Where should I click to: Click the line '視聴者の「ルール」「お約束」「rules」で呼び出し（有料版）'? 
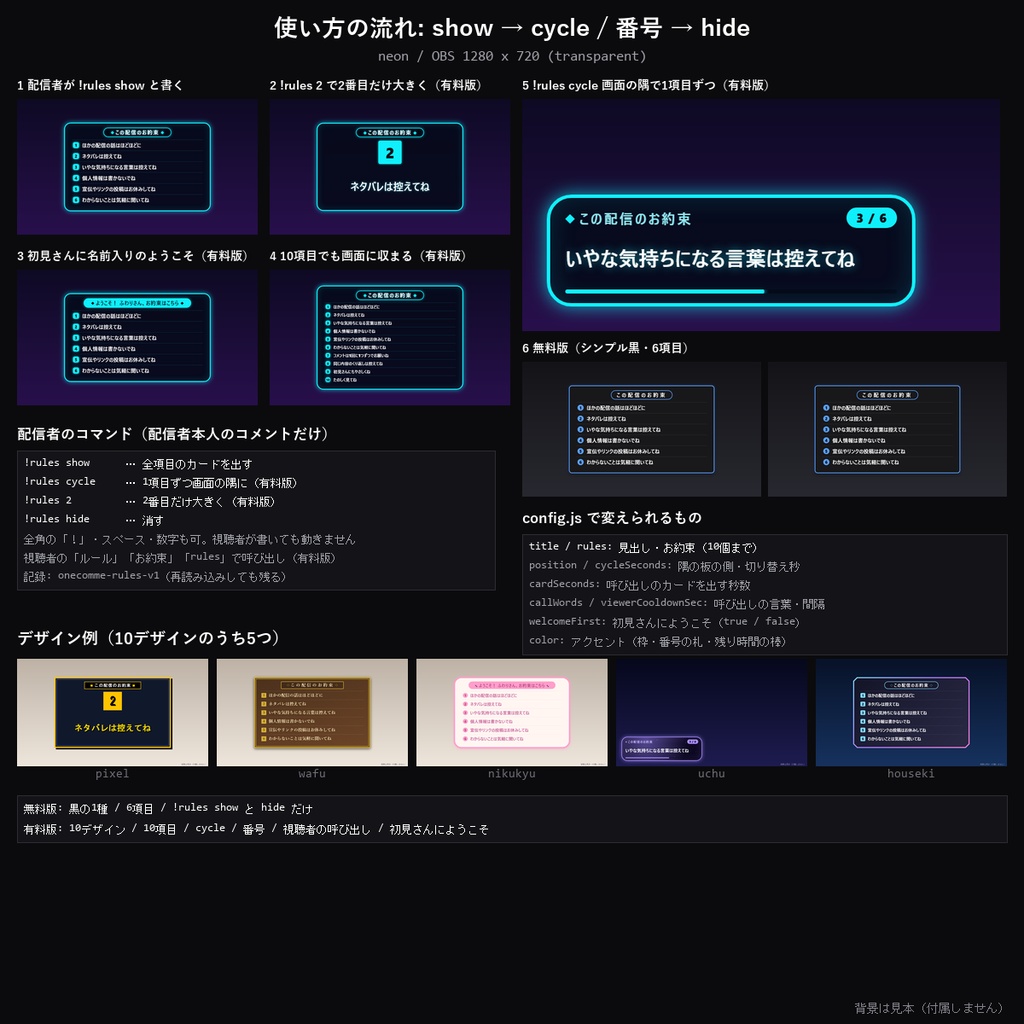(x=182, y=558)
